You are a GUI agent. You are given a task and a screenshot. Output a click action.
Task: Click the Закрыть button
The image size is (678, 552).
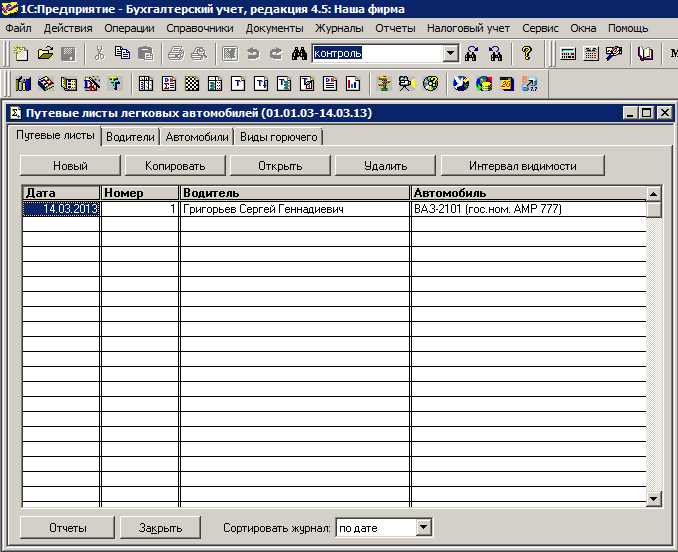(x=160, y=528)
